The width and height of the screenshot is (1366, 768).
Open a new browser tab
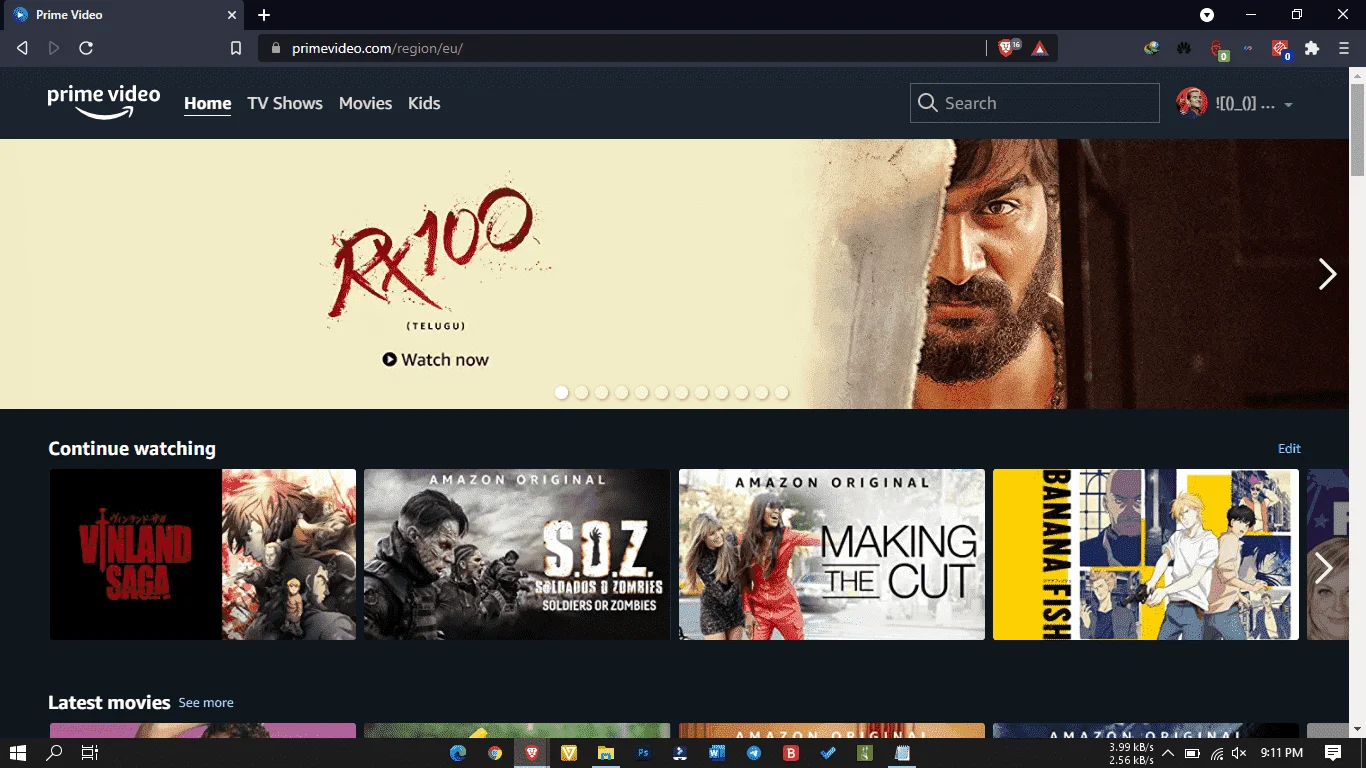pos(264,15)
